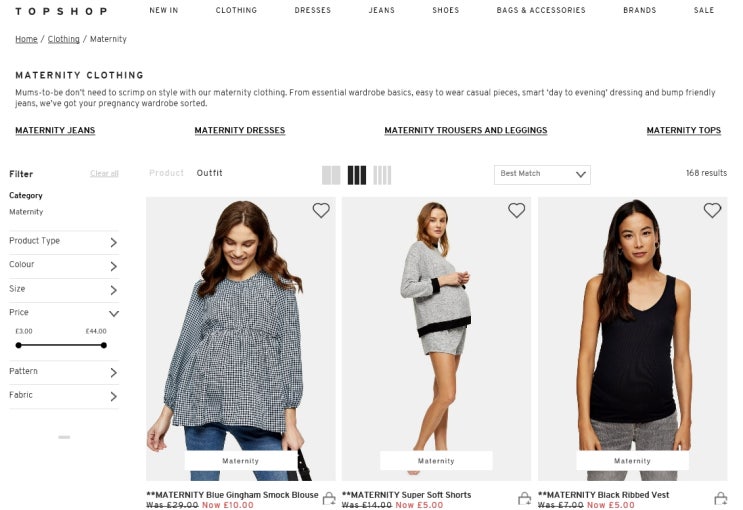Viewport: 743px width, 510px height.
Task: Choose the four-column grid layout icon
Action: [382, 175]
